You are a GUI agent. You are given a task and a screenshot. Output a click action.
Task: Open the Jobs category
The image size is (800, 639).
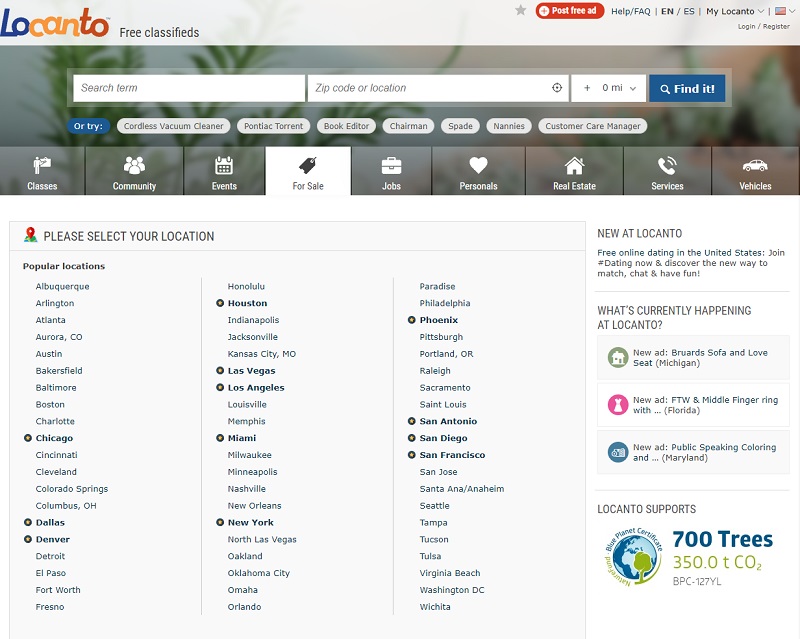[391, 171]
